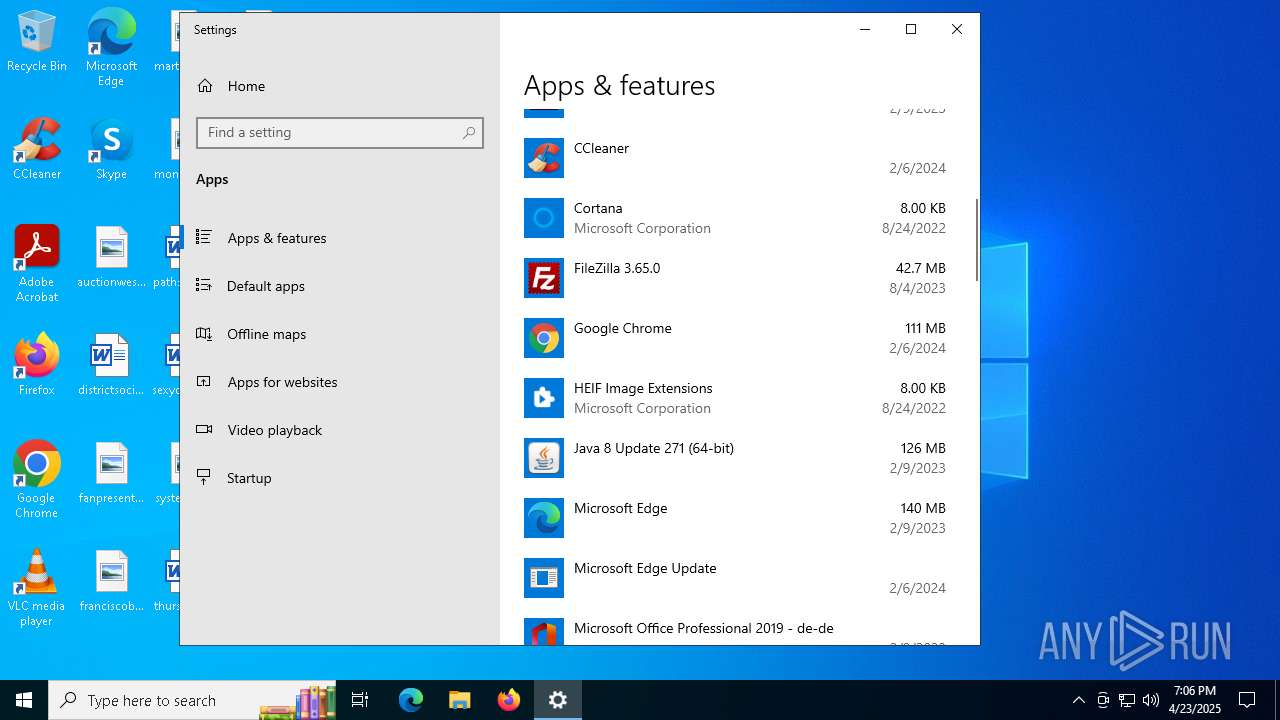The width and height of the screenshot is (1280, 720).
Task: Open the Firefox desktop shortcut
Action: [x=37, y=365]
